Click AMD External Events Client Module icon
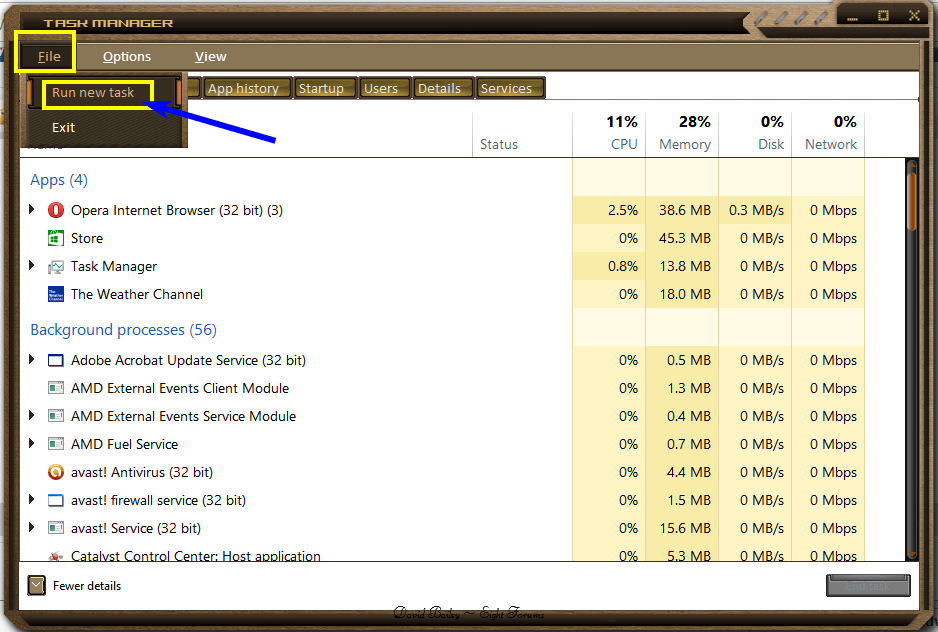This screenshot has height=632, width=938. (x=56, y=388)
